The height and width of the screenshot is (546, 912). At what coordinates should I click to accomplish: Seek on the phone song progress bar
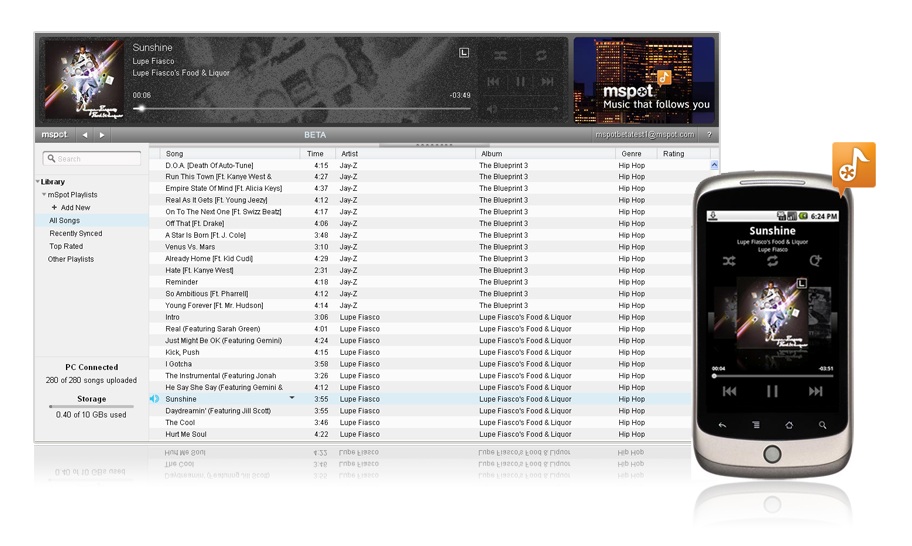772,376
